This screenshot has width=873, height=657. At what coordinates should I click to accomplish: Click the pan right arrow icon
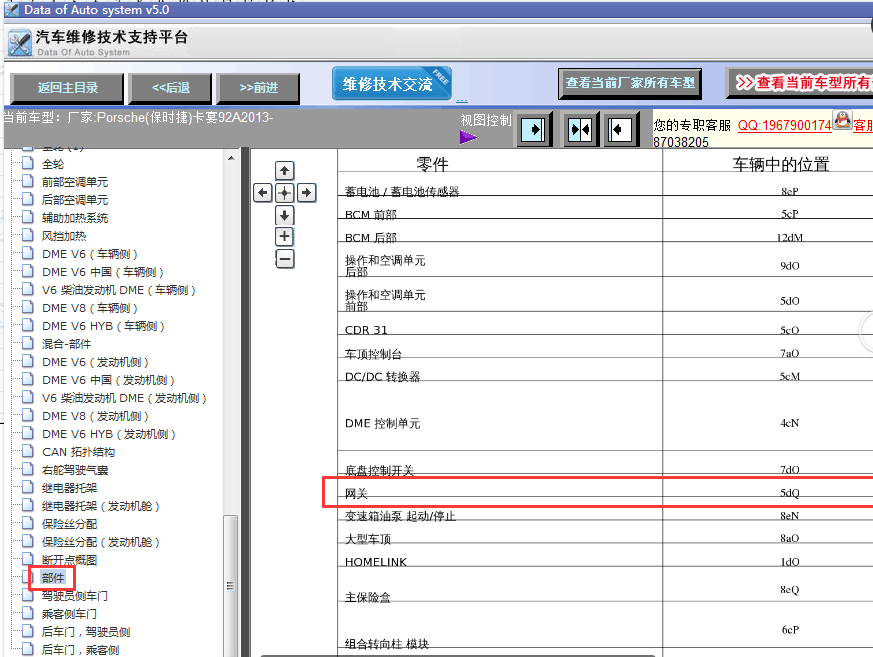tap(306, 193)
